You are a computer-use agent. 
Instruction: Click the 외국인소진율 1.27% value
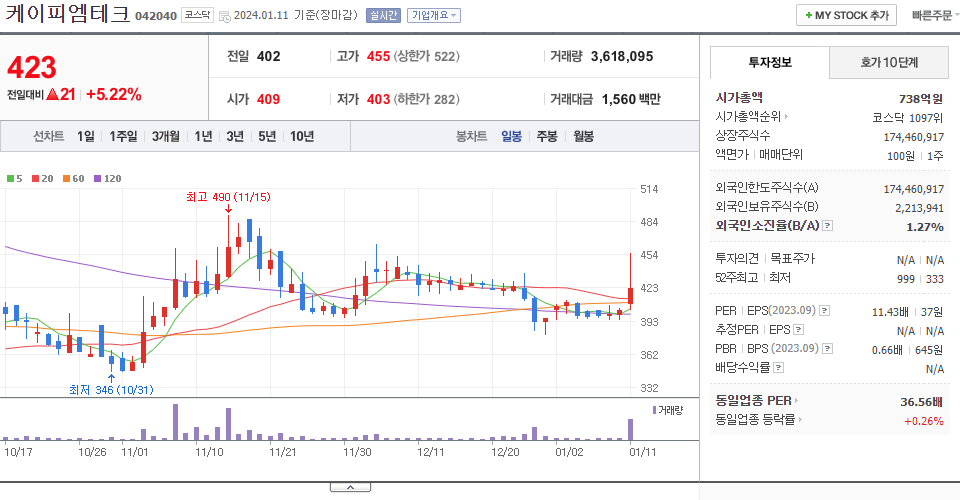924,227
